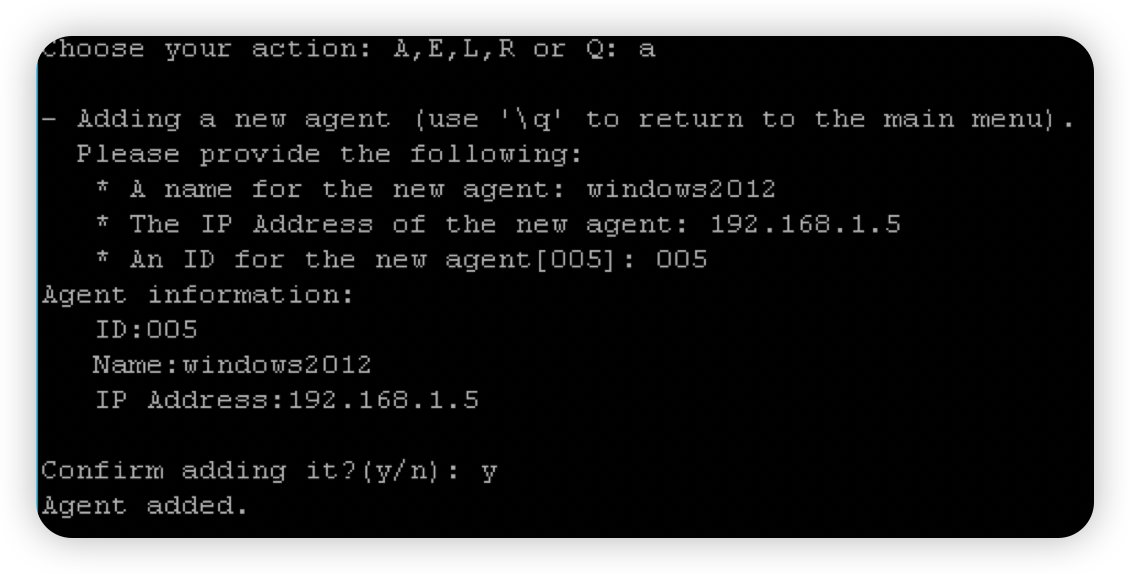The height and width of the screenshot is (574, 1130).
Task: Click the entered agent ID 005 value
Action: click(x=682, y=259)
